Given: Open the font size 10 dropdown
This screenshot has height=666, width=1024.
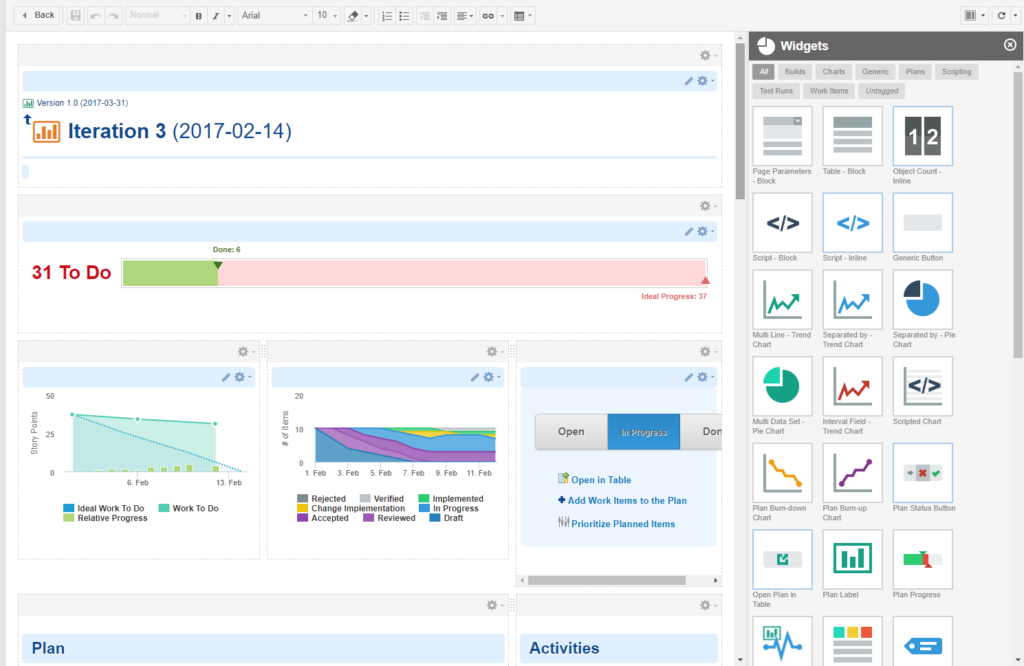Looking at the screenshot, I should click(x=326, y=15).
